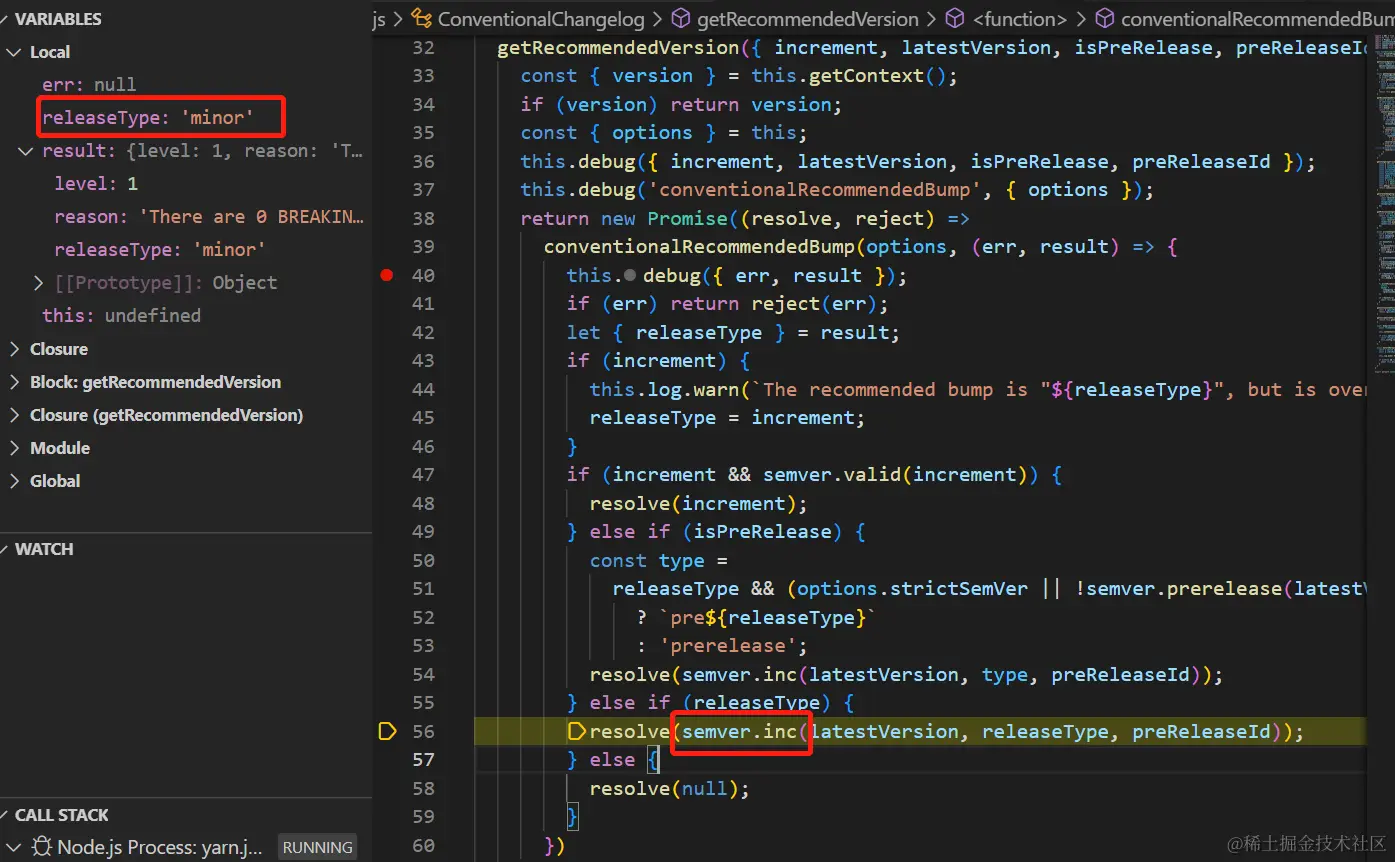Select top-level releaseType: 'minor' variable
1395x862 pixels.
coord(186,118)
